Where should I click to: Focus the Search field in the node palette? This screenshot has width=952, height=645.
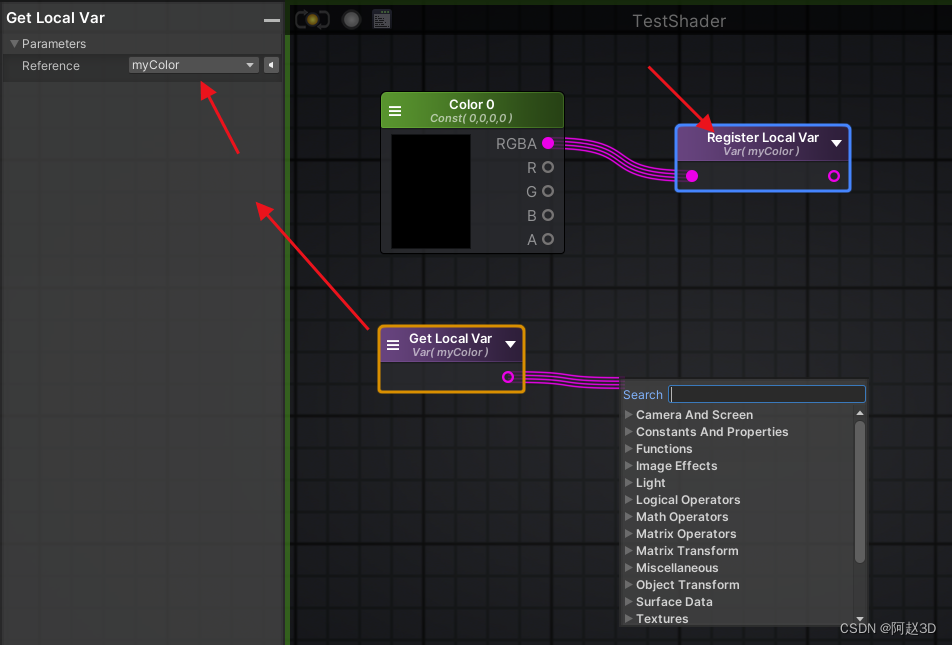767,394
